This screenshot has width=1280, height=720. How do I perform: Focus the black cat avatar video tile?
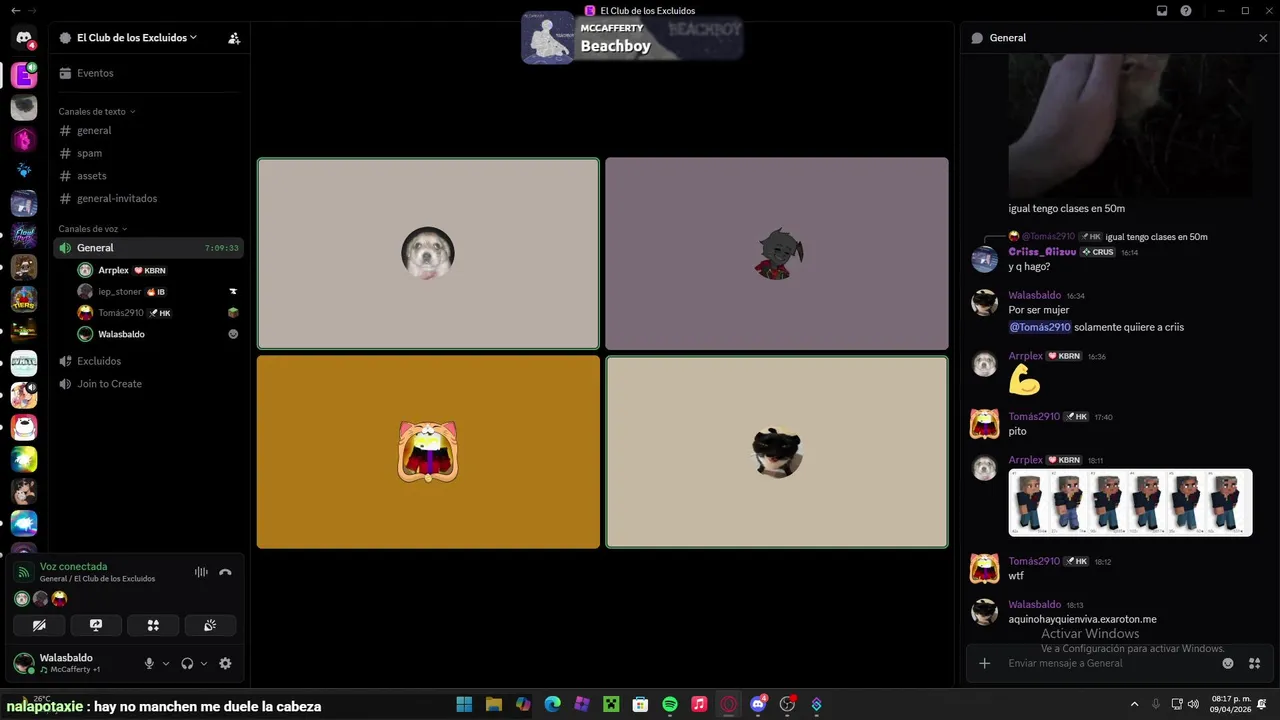[x=777, y=452]
